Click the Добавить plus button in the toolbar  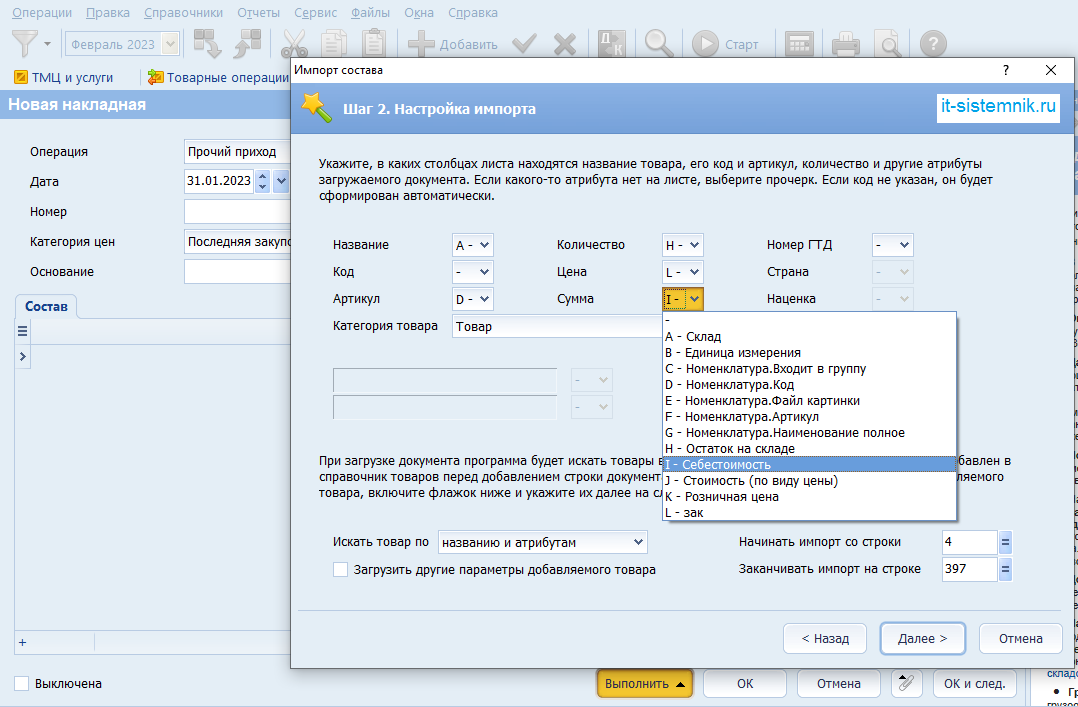(452, 45)
